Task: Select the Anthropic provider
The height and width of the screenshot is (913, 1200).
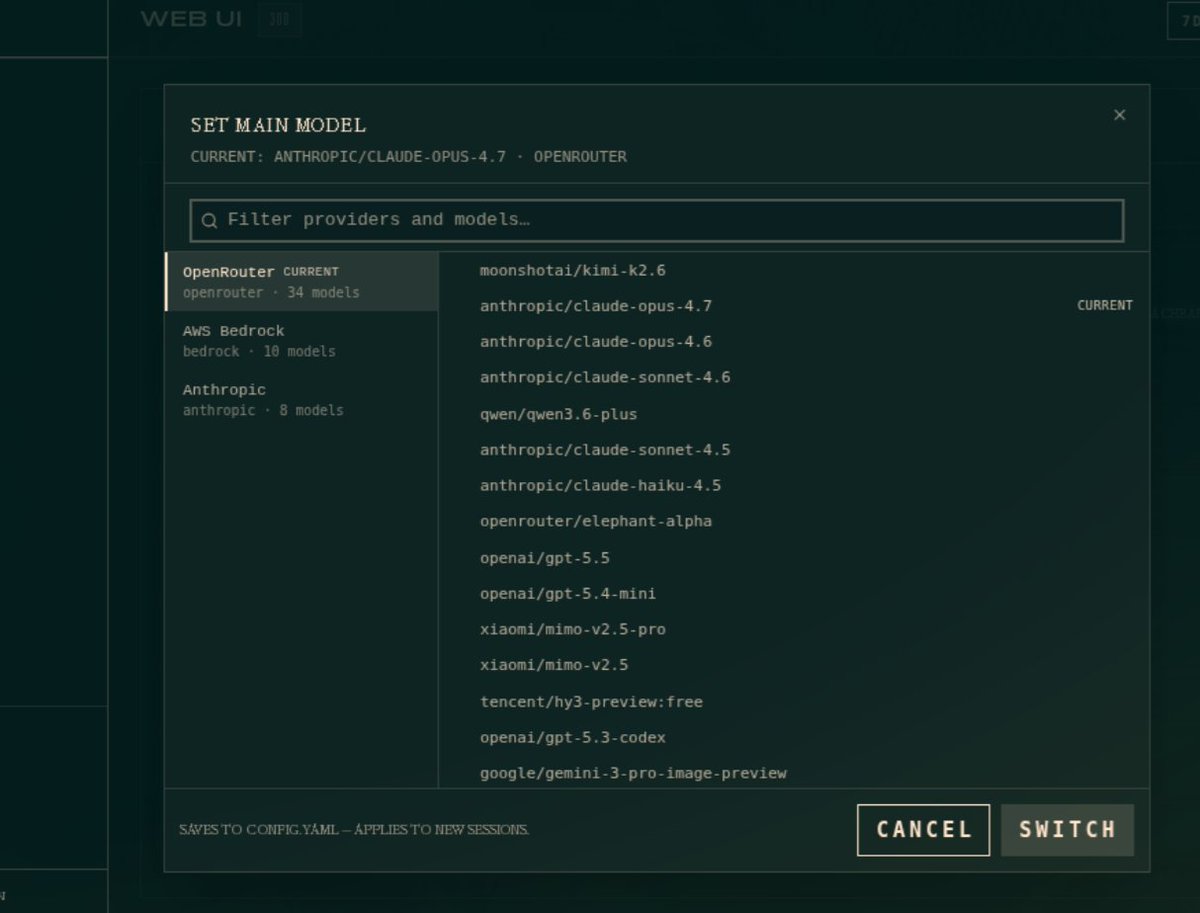Action: coord(301,399)
